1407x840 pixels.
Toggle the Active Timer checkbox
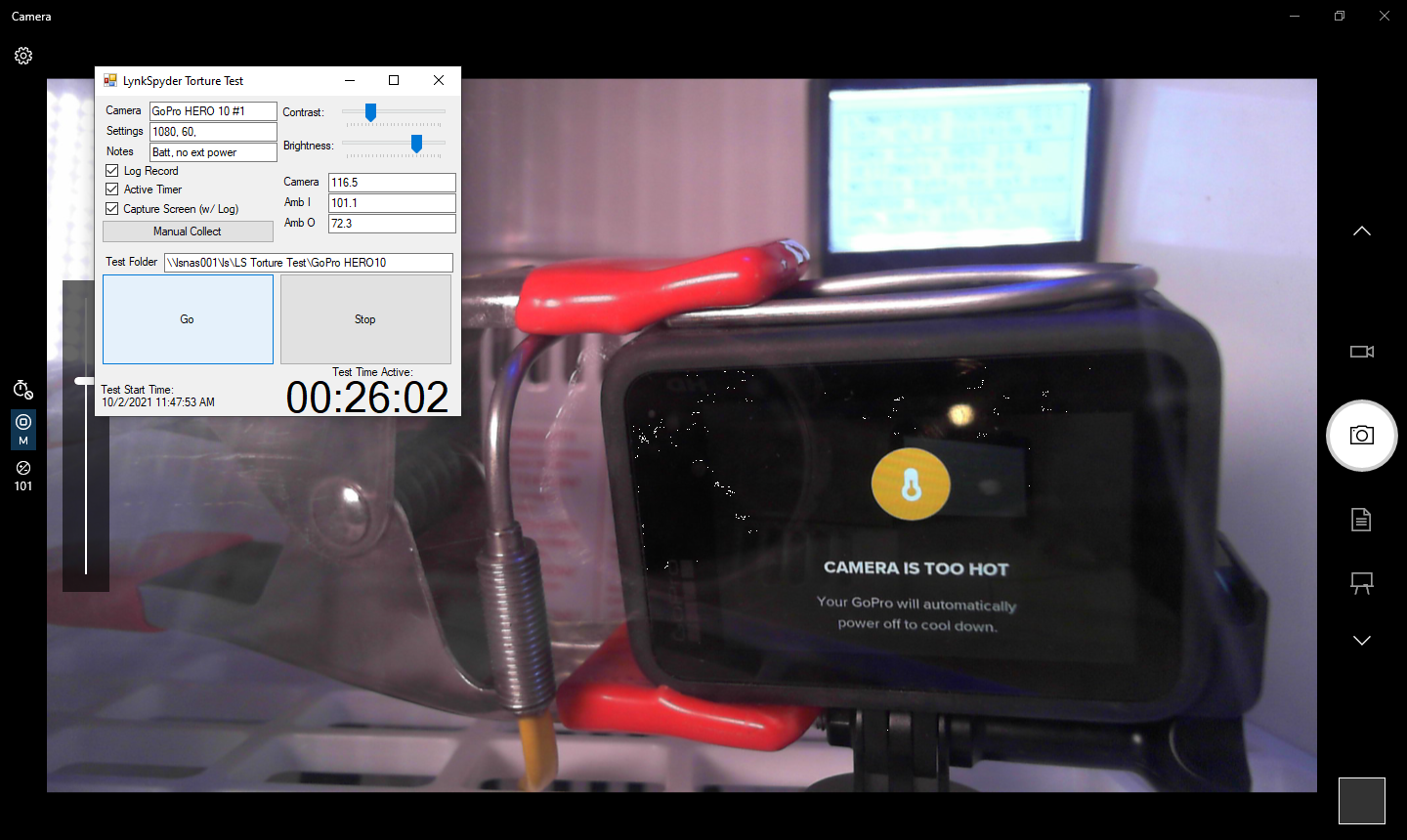110,189
